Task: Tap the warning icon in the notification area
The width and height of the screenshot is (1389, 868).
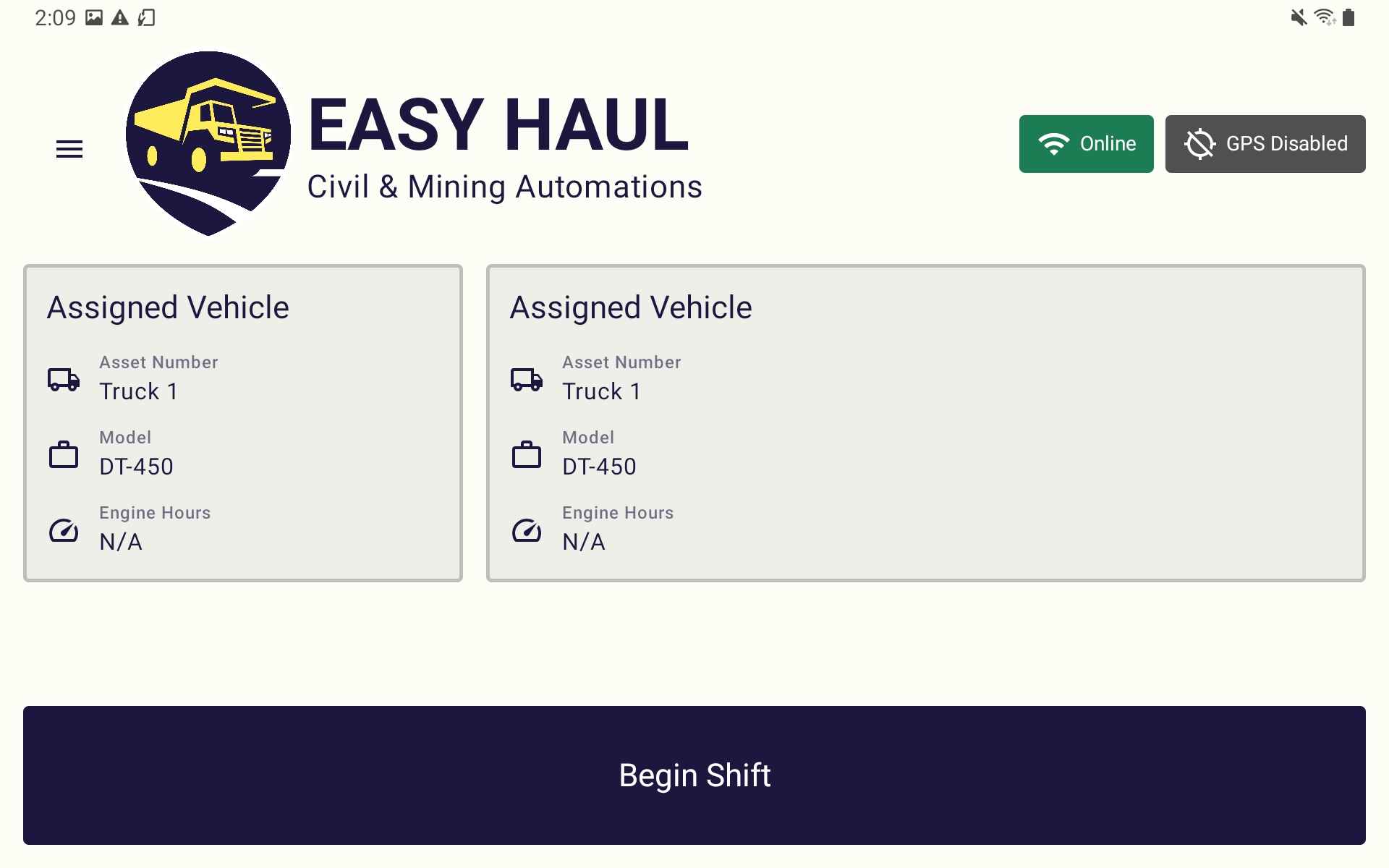Action: (118, 17)
